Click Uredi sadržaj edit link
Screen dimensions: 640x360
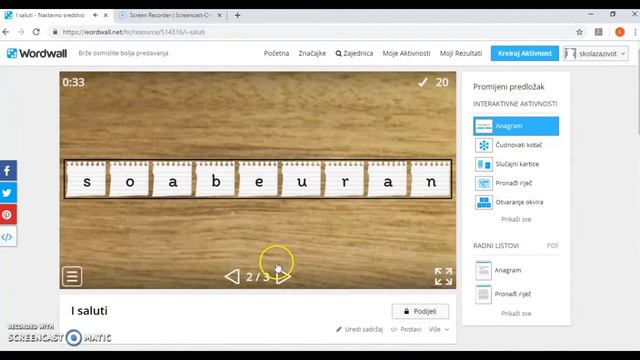pos(360,329)
